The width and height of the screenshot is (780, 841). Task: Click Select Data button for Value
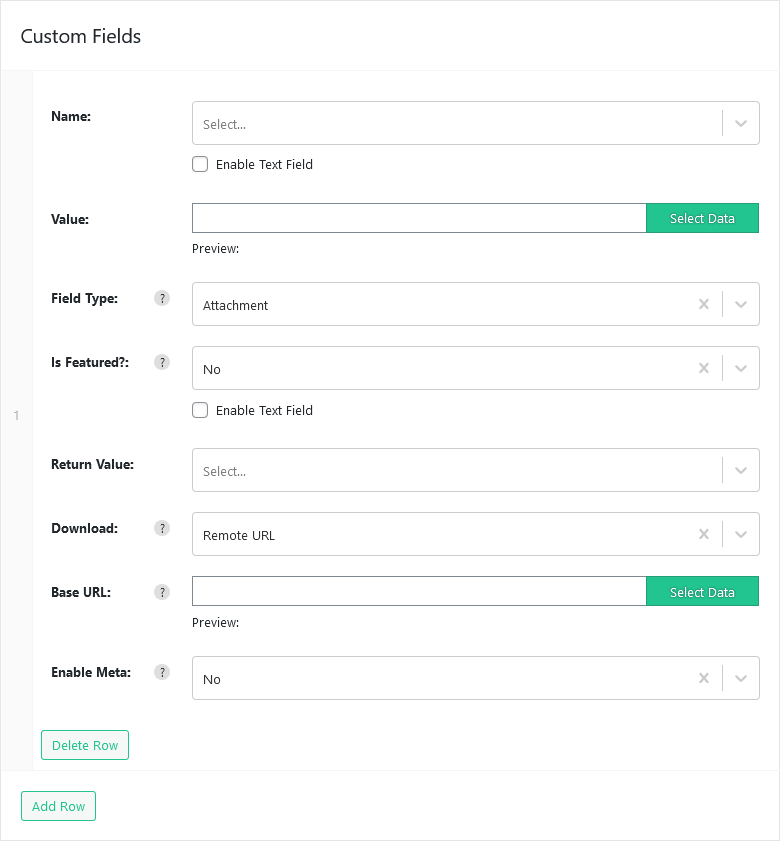[702, 218]
